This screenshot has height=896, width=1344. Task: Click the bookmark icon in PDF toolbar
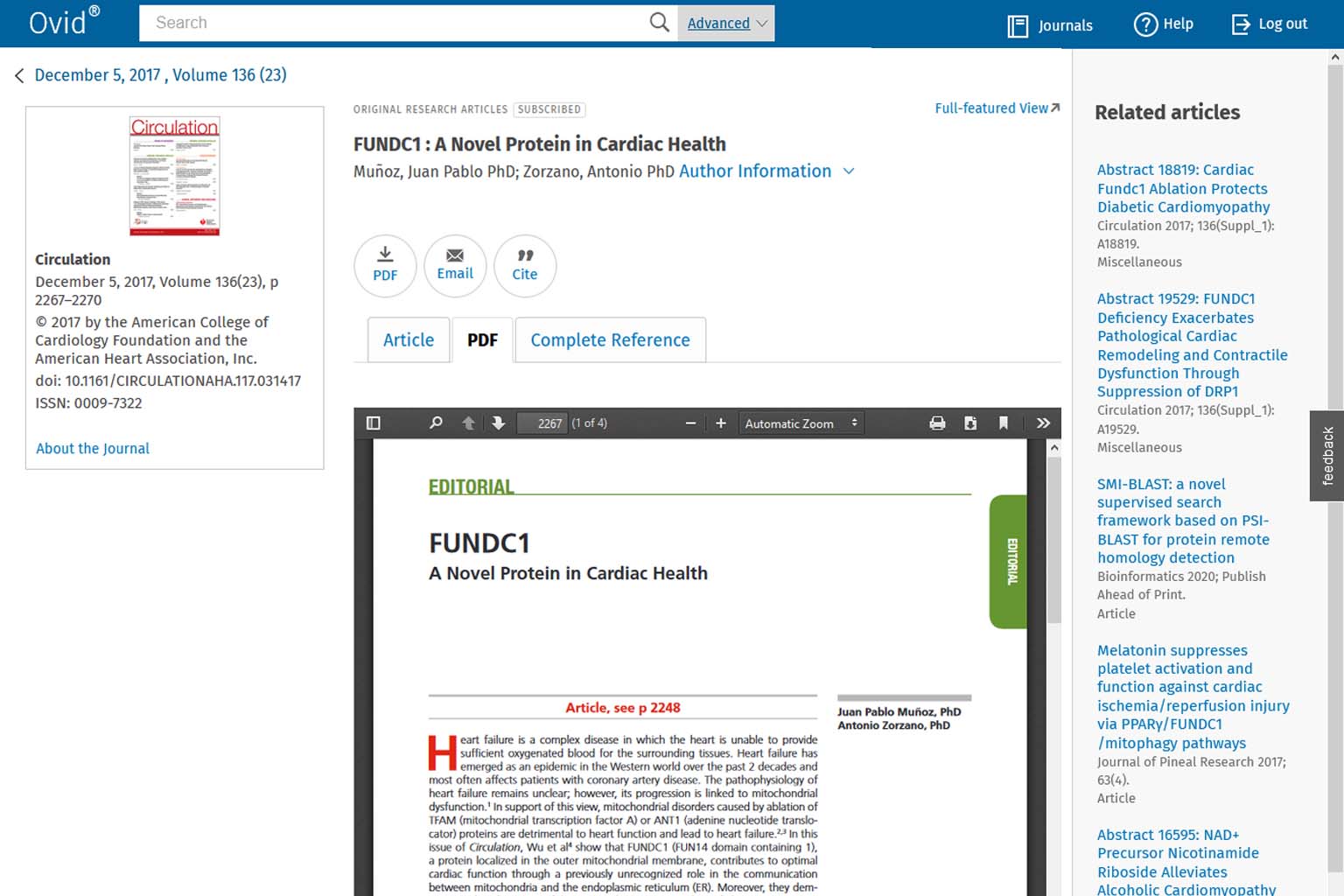[x=1004, y=423]
